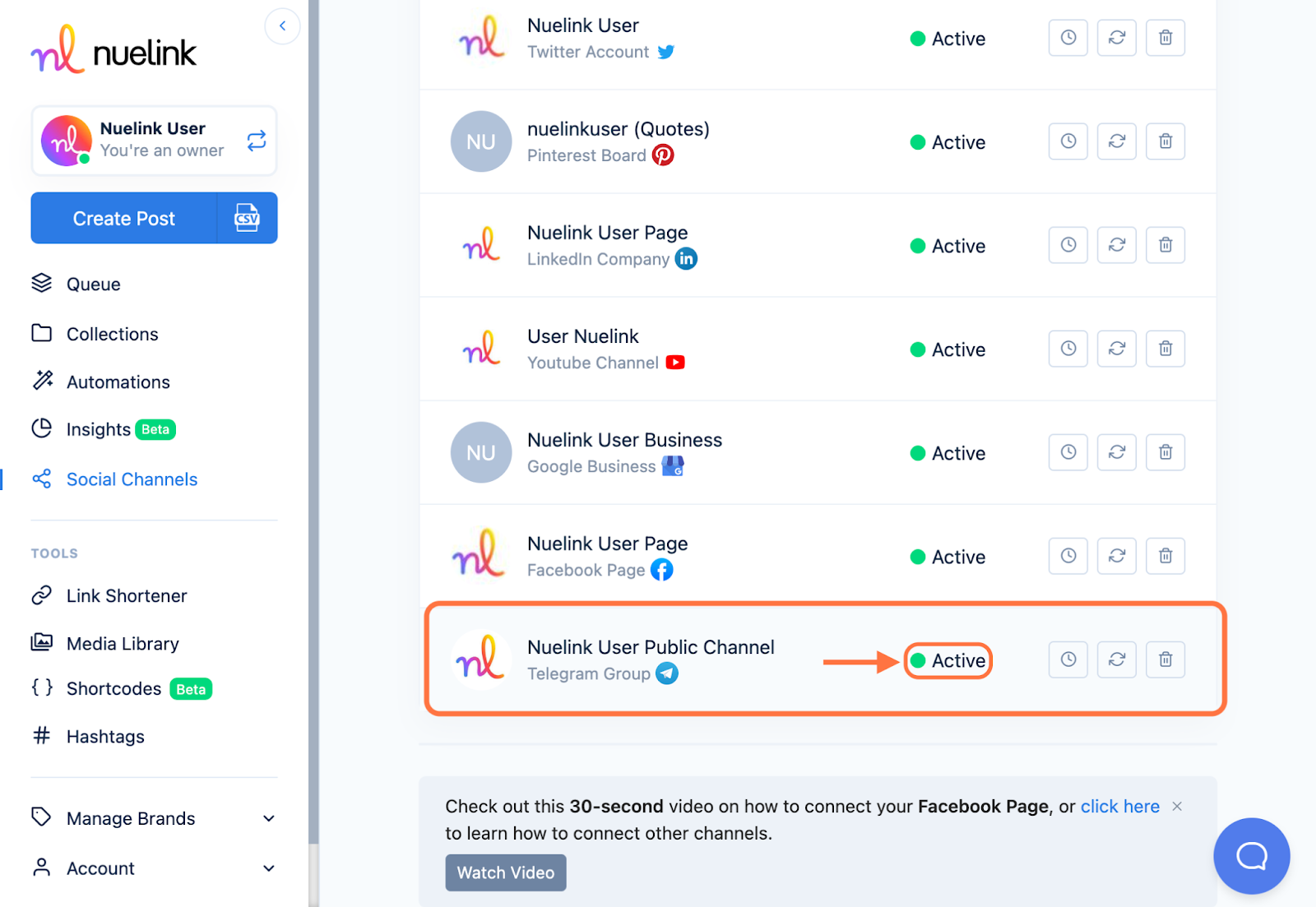The width and height of the screenshot is (1316, 907).
Task: Follow the 'click here' link
Action: [x=1119, y=806]
